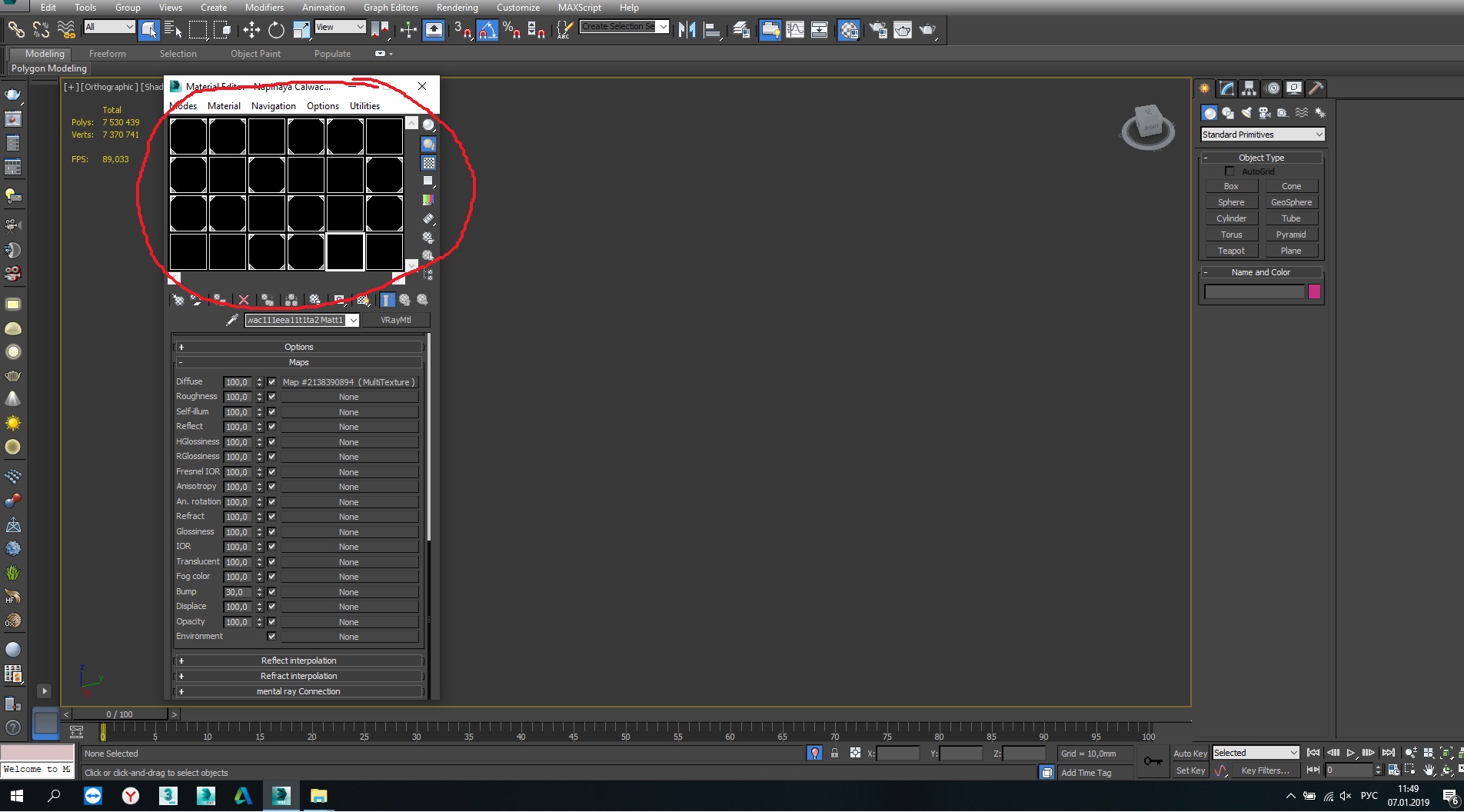This screenshot has height=812, width=1464.
Task: Toggle background checker in Material Editor
Action: click(x=428, y=163)
